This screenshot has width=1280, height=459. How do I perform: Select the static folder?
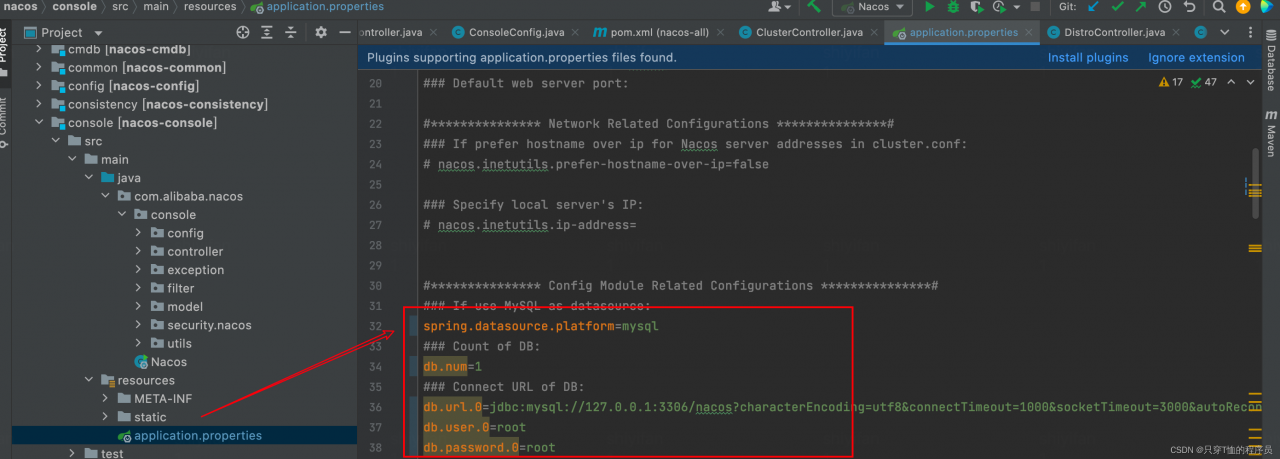point(150,417)
